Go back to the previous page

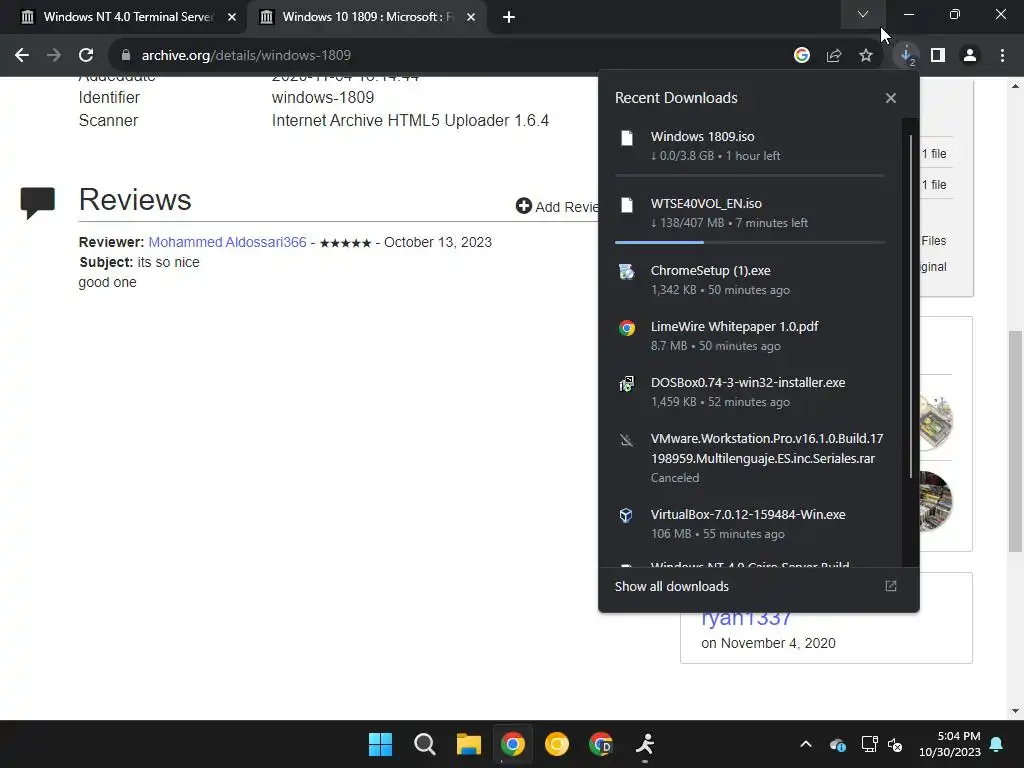click(22, 56)
